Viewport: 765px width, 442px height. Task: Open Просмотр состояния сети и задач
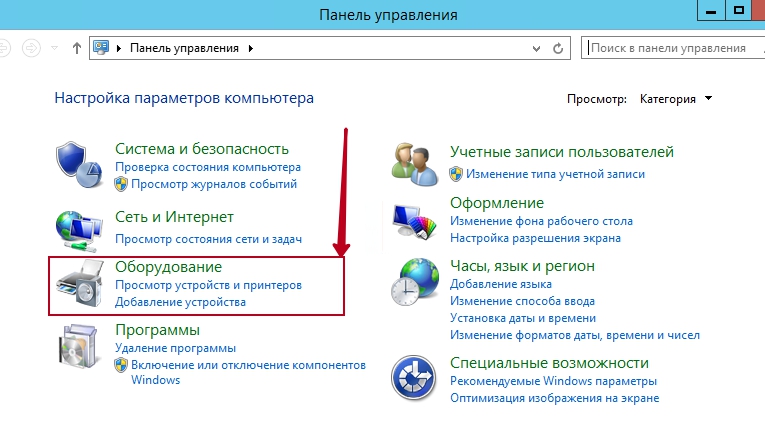208,239
